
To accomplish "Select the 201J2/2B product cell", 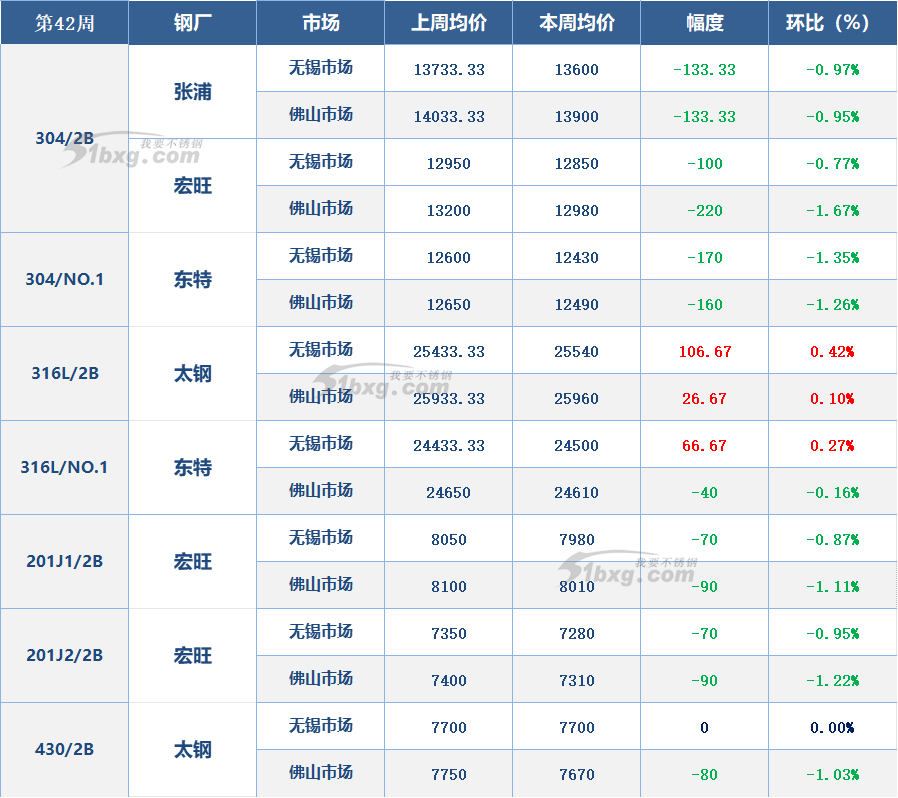I will pos(64,656).
